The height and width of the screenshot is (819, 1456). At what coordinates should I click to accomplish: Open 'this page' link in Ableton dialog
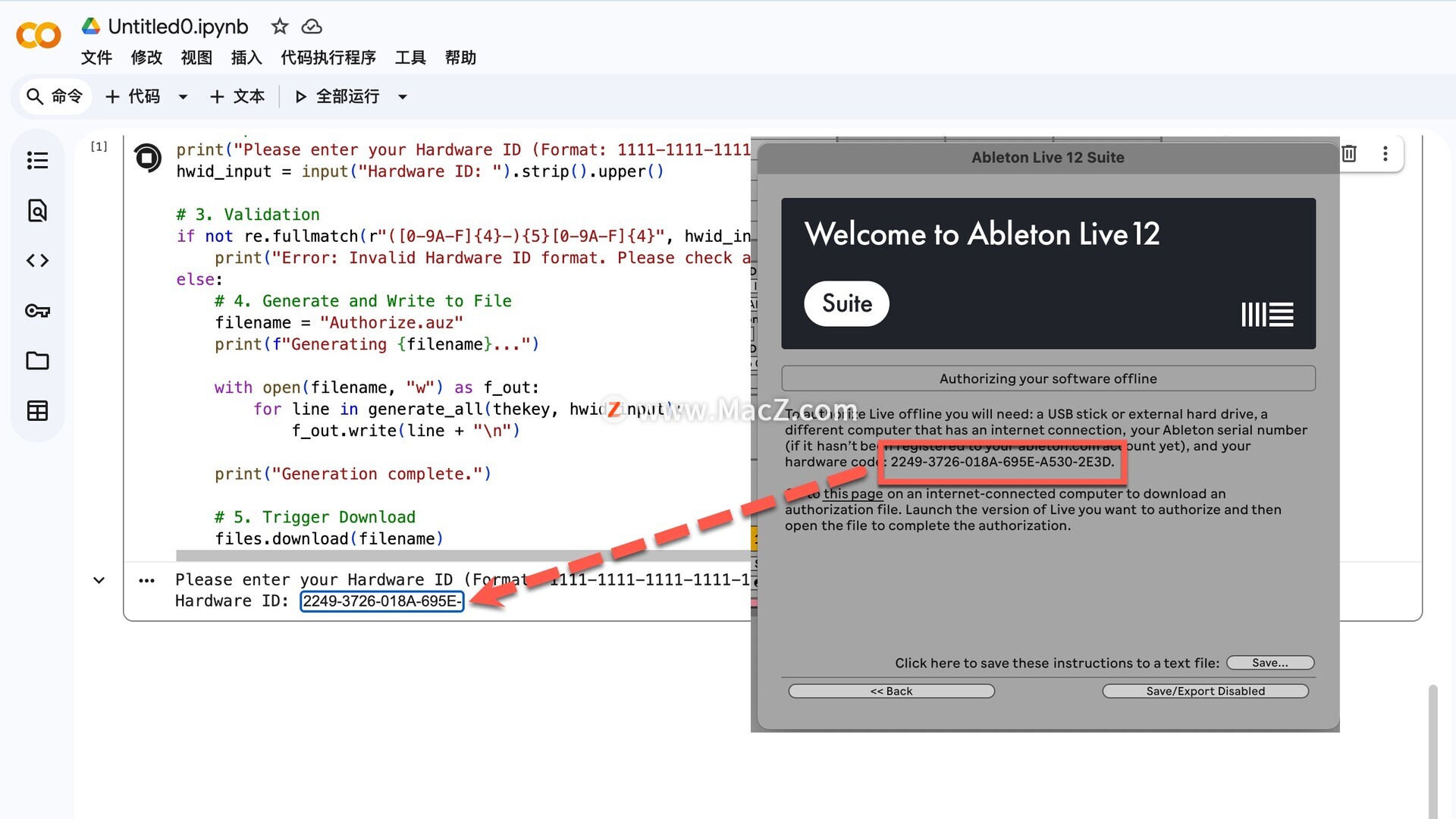coord(853,494)
